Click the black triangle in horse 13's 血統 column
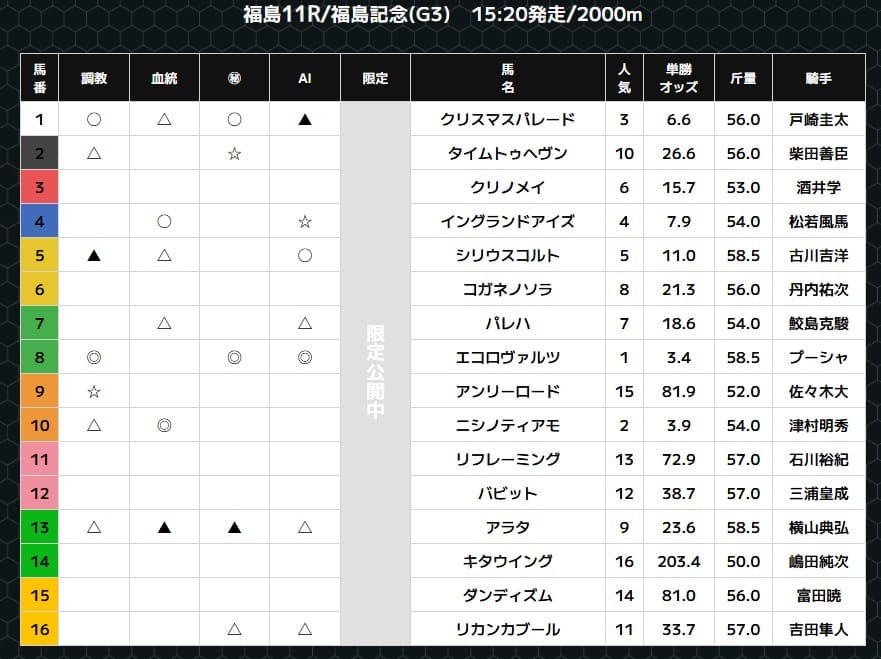This screenshot has height=659, width=881. [164, 528]
